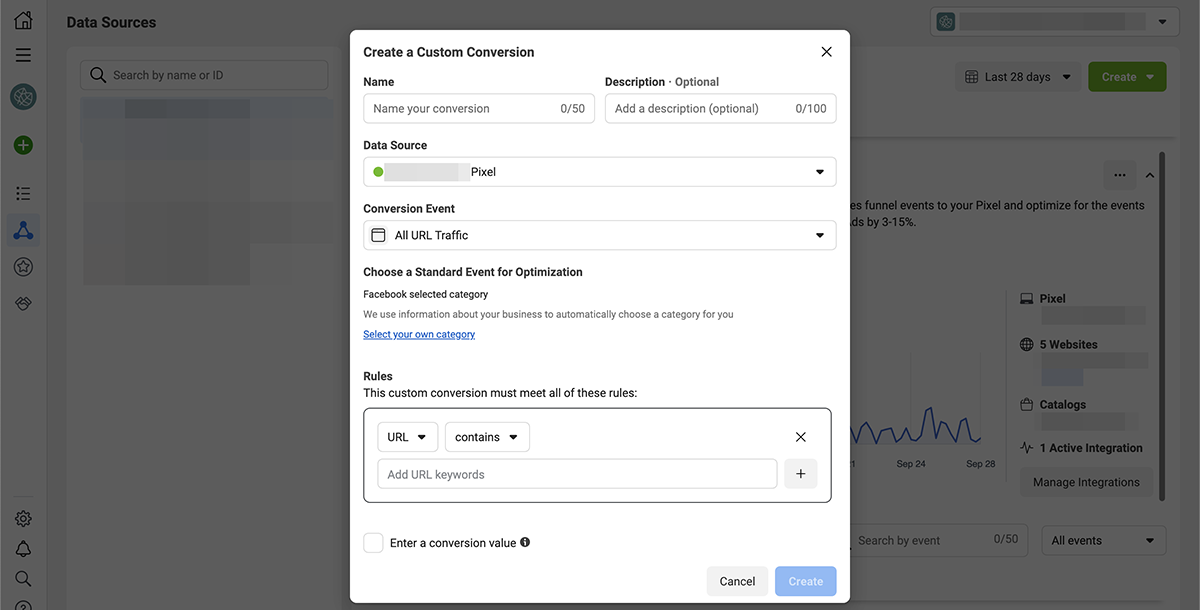Click the Notifications bell icon
This screenshot has height=610, width=1200.
23,548
